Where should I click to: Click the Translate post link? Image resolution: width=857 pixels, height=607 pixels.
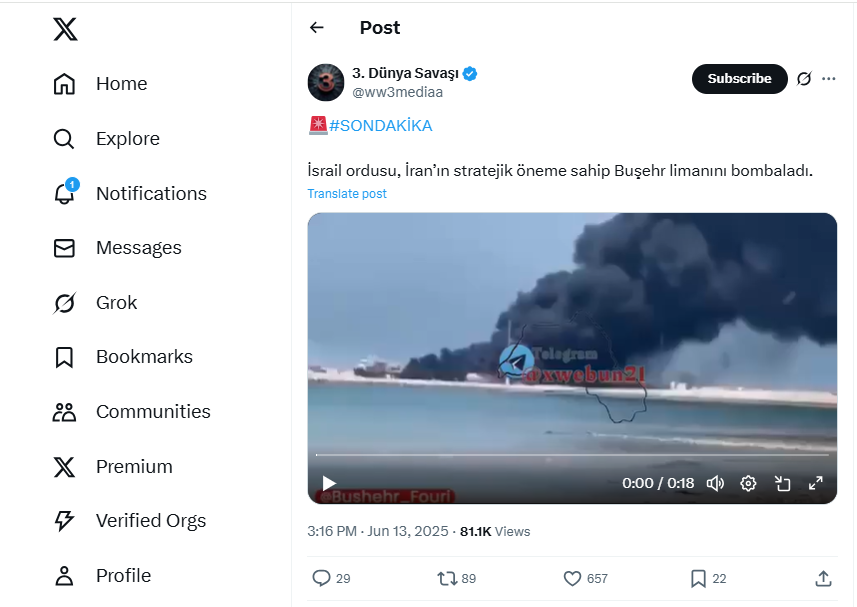(x=347, y=194)
